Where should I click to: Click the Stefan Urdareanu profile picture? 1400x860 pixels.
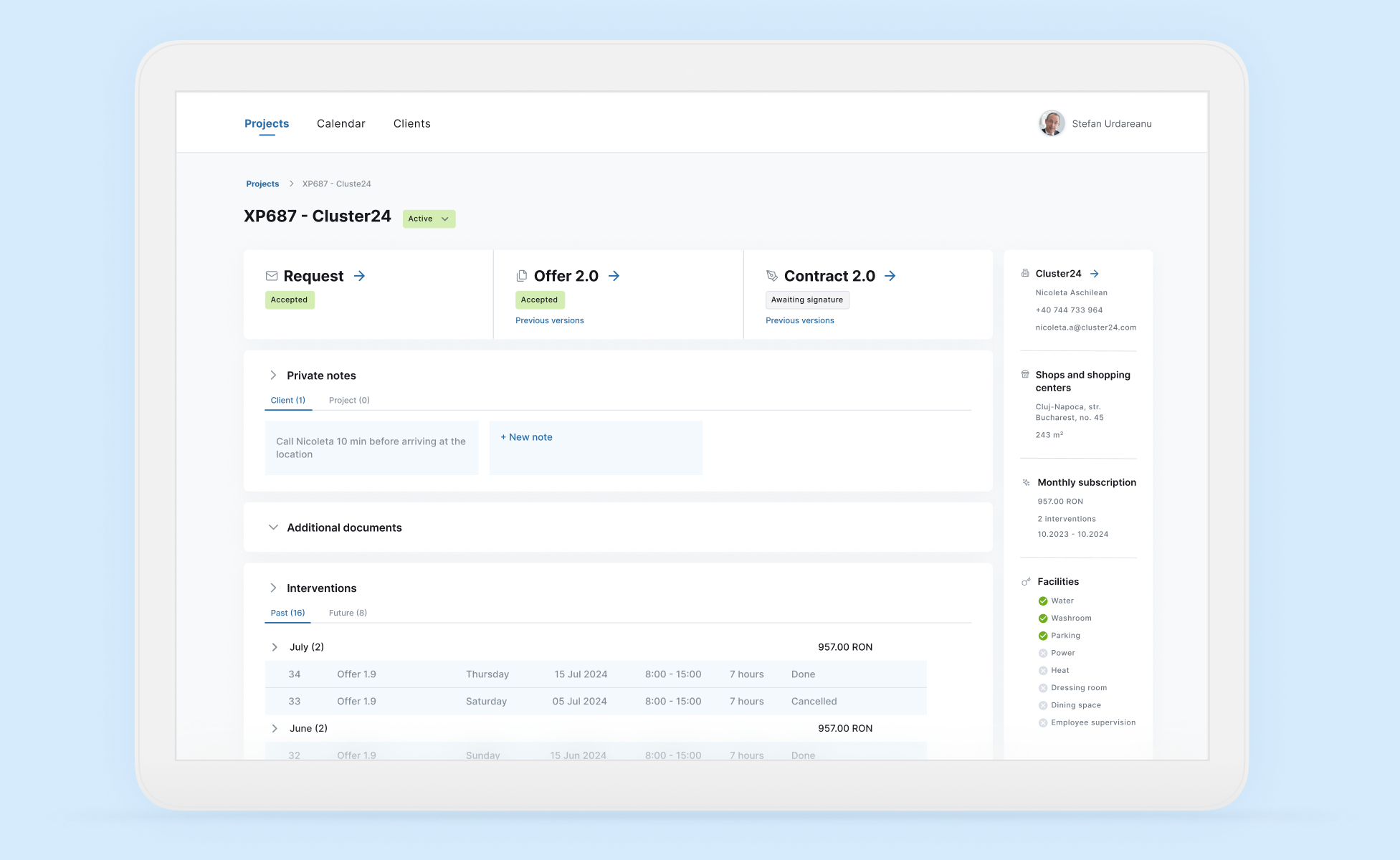(x=1050, y=123)
